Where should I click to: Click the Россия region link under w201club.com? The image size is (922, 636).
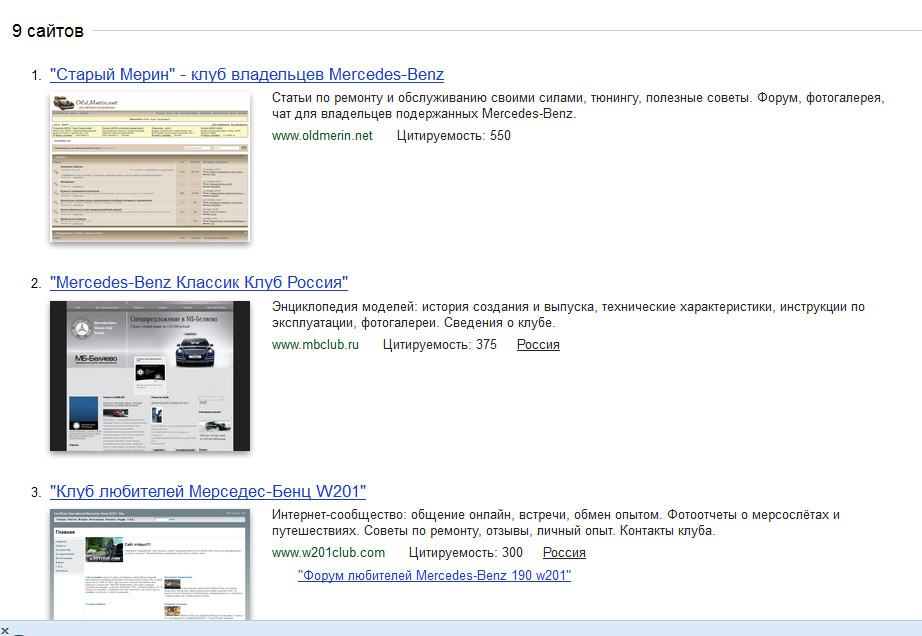point(564,553)
